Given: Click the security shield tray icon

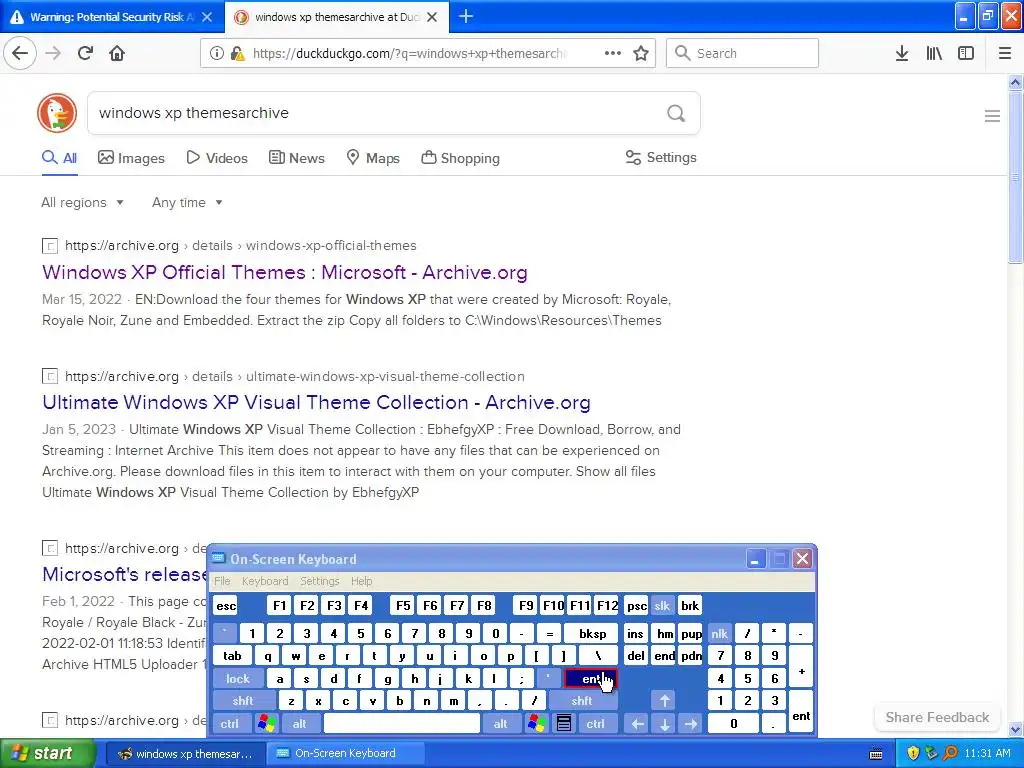Looking at the screenshot, I should pos(913,753).
